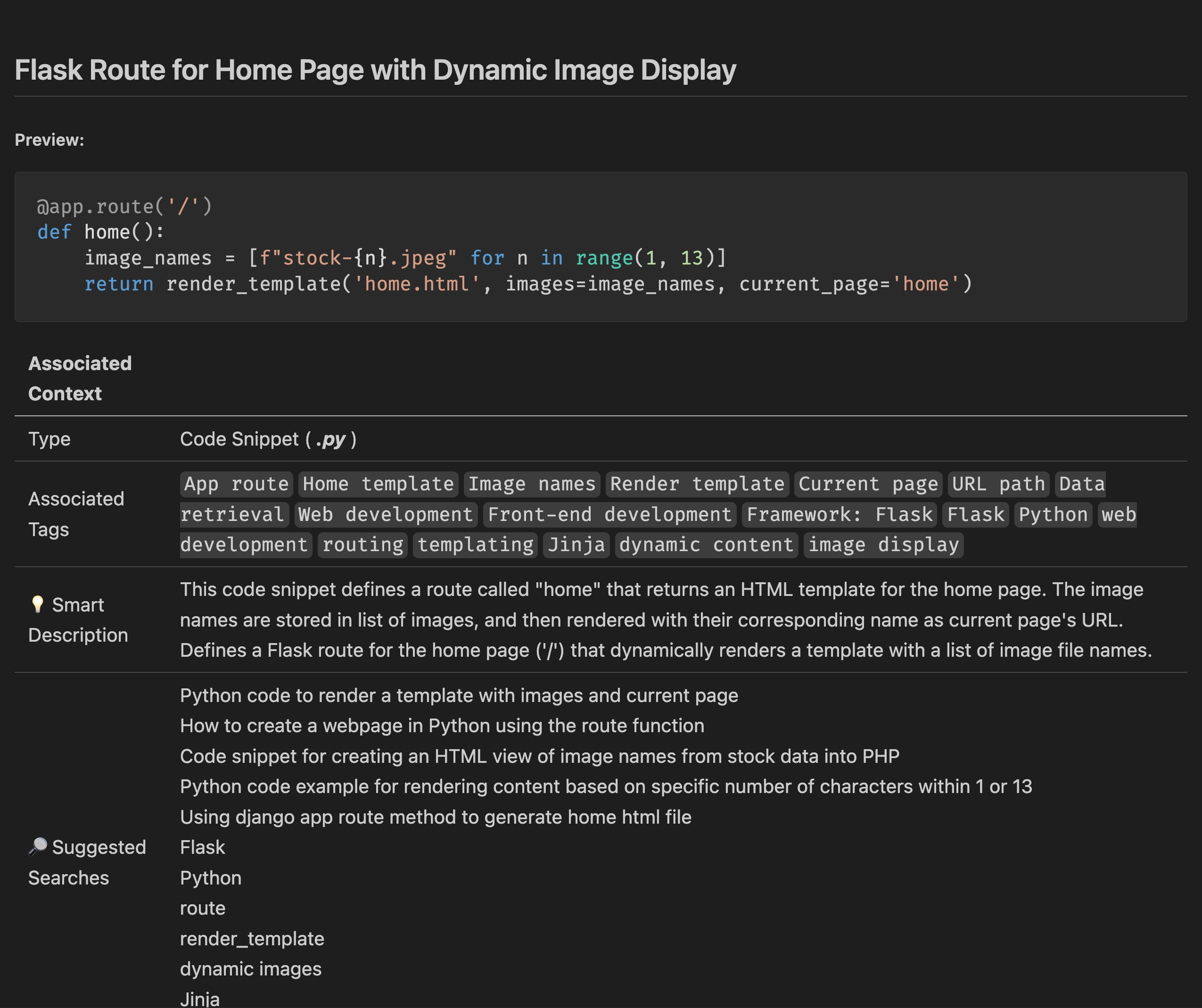Select the 'Home template' tag
The height and width of the screenshot is (1008, 1202).
point(378,484)
